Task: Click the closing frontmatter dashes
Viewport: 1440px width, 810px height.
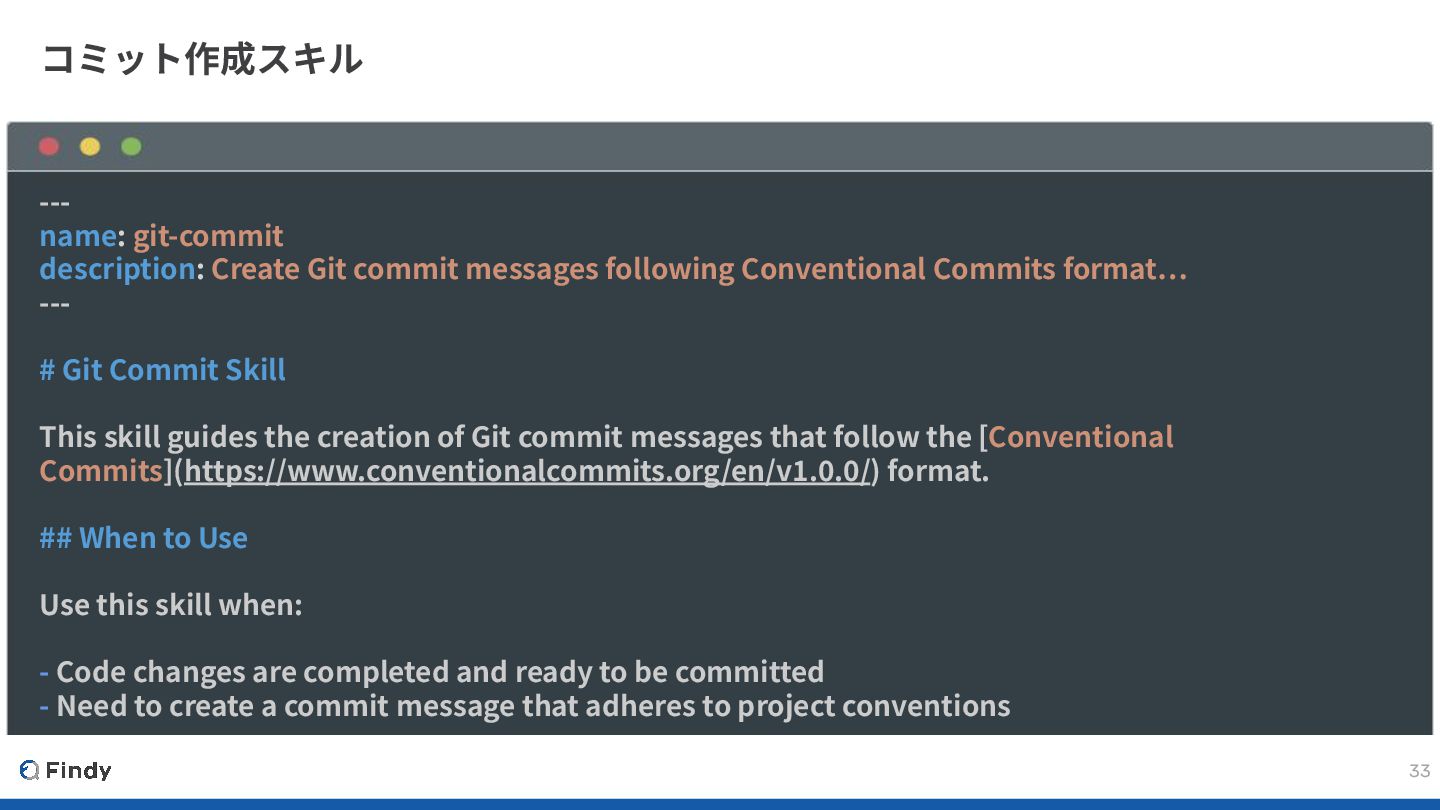Action: 55,303
